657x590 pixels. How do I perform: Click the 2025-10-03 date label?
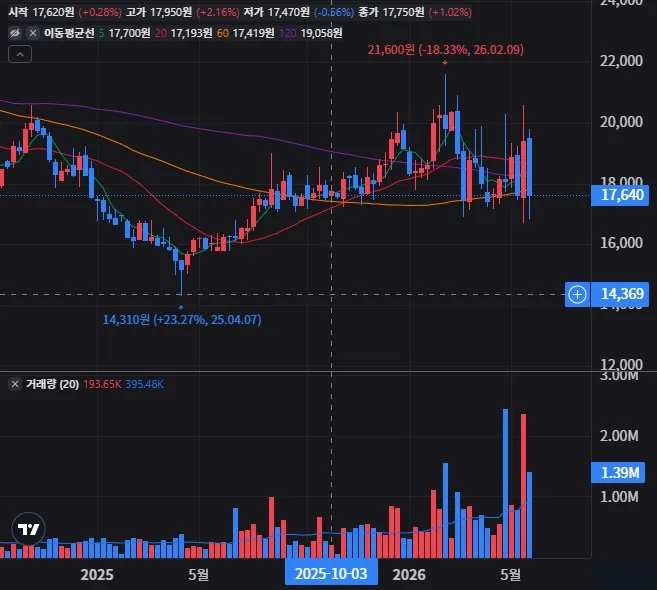(x=331, y=574)
